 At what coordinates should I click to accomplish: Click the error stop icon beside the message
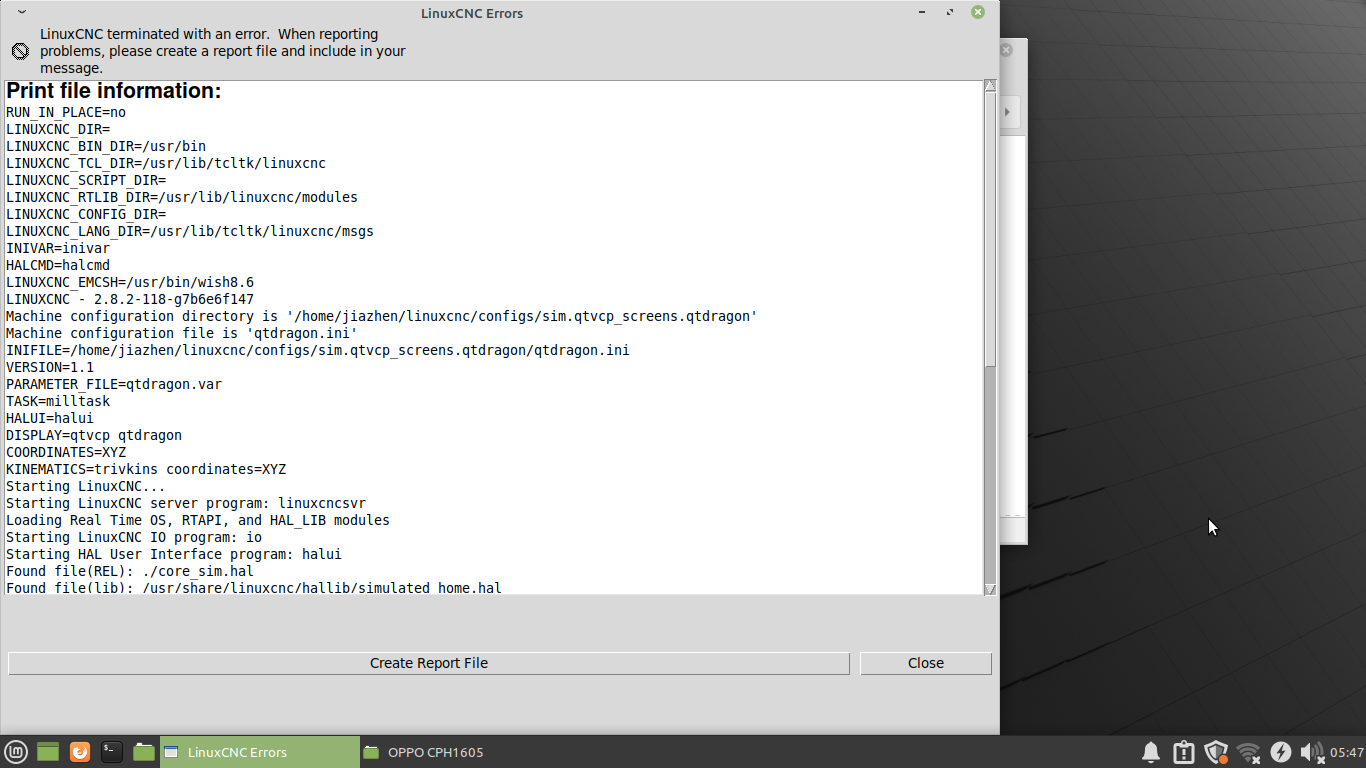[20, 51]
